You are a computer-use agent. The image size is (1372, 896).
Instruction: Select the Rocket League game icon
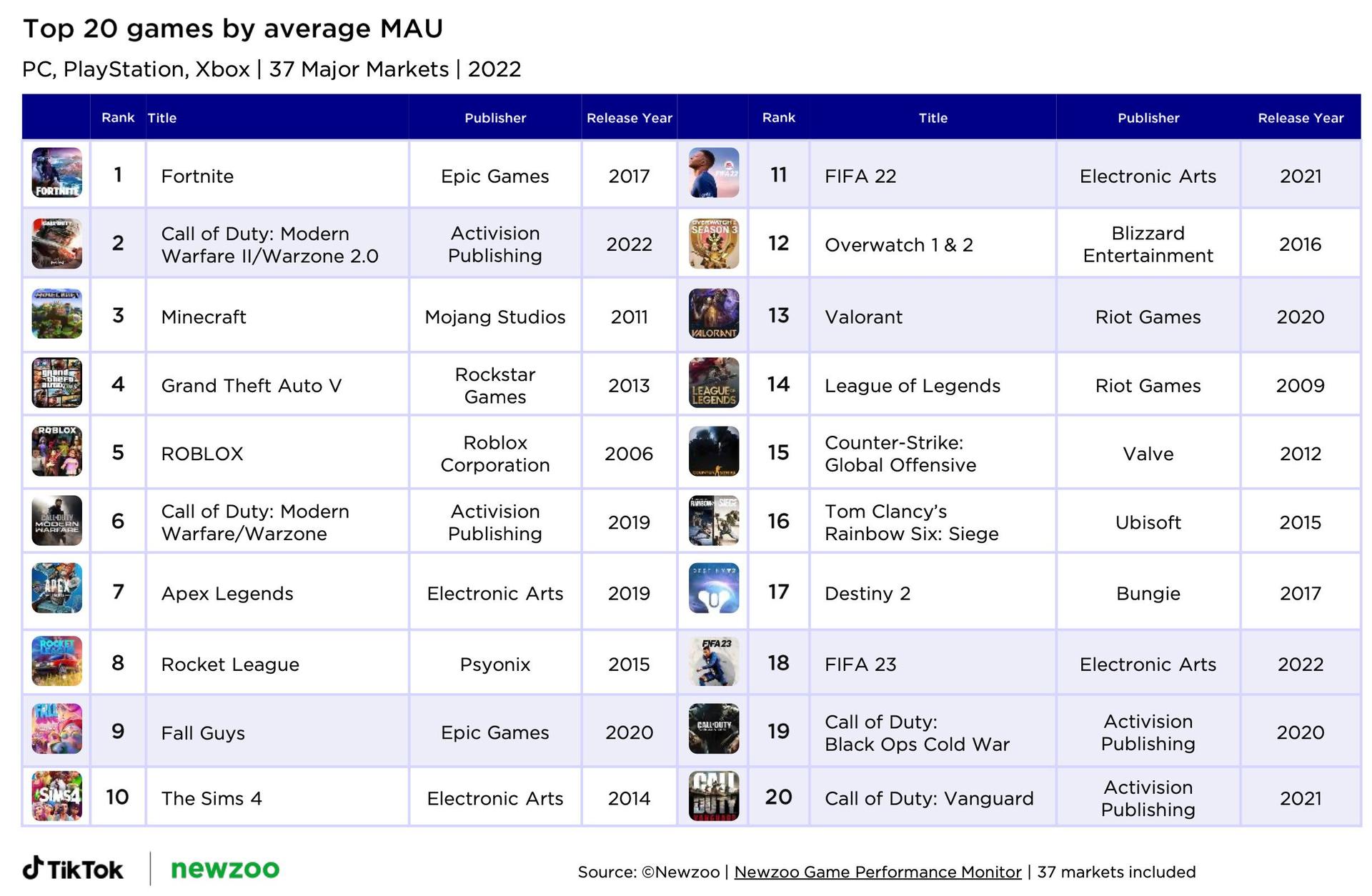[x=56, y=661]
